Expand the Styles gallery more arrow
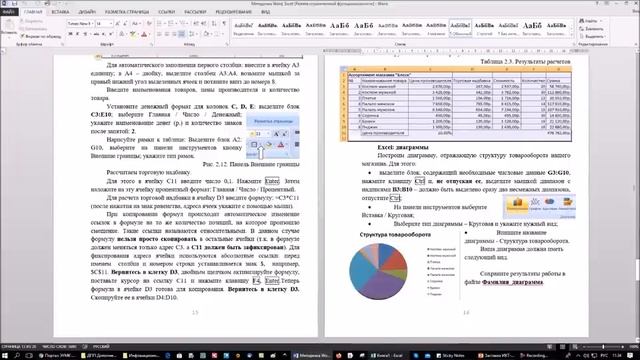The height and width of the screenshot is (360, 640). [572, 35]
